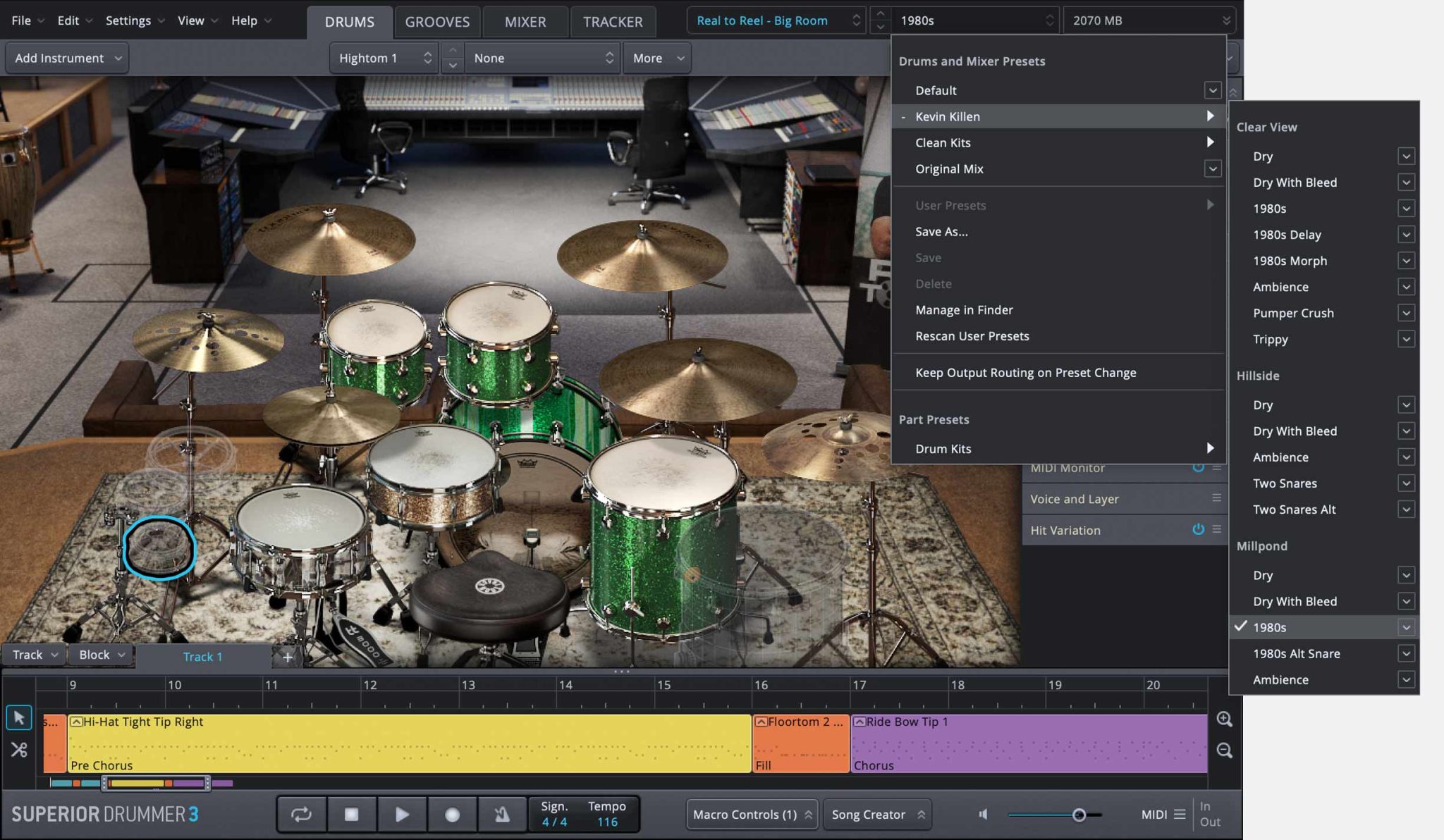
Task: Step through library preset with stepper arrows
Action: click(880, 20)
